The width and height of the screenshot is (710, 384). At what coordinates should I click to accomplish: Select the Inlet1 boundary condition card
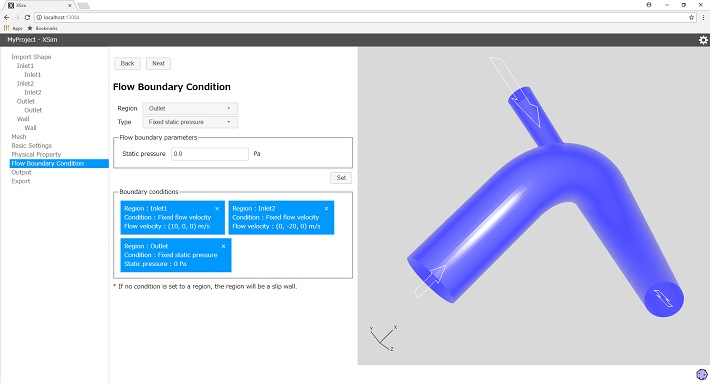173,217
